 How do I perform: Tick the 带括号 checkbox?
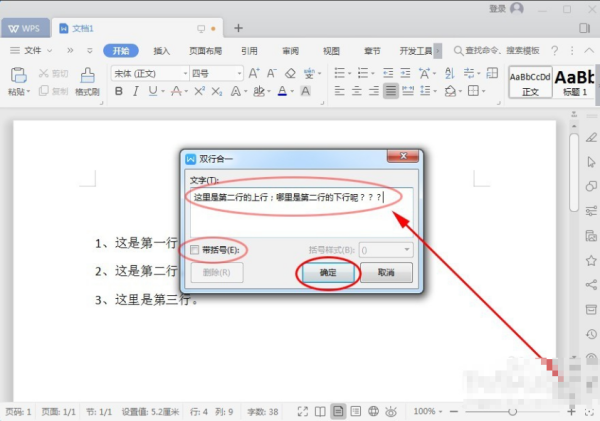tap(194, 250)
